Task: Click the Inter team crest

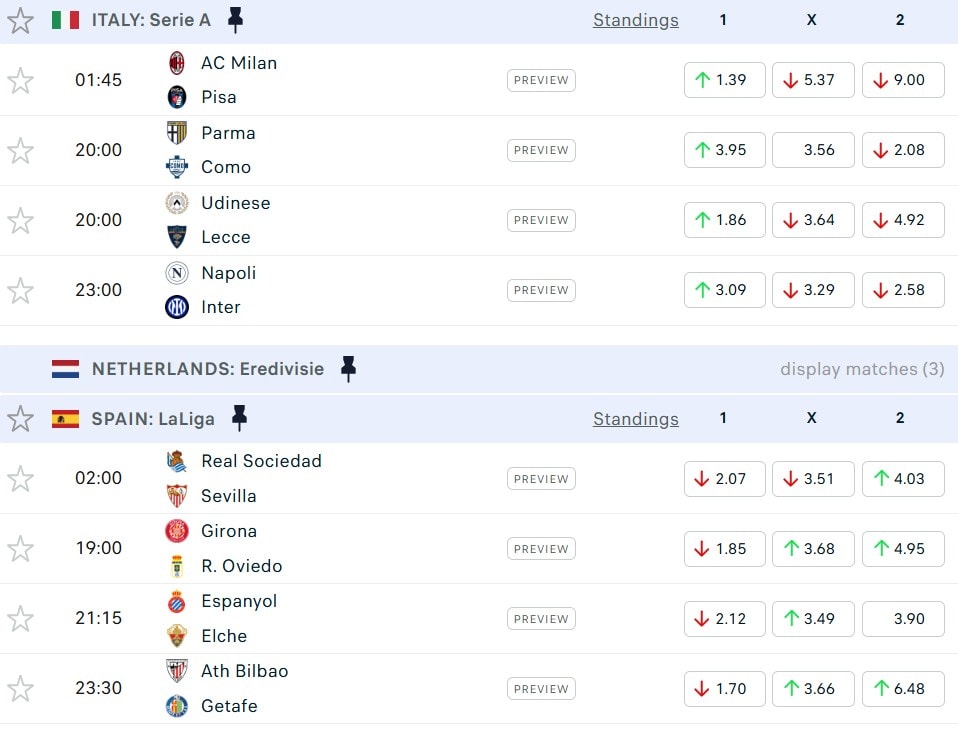Action: 177,307
